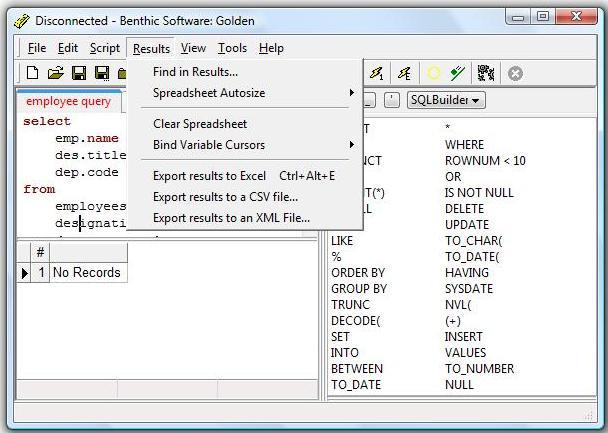Click the grey circled-X stop icon
The image size is (608, 433).
tap(515, 73)
